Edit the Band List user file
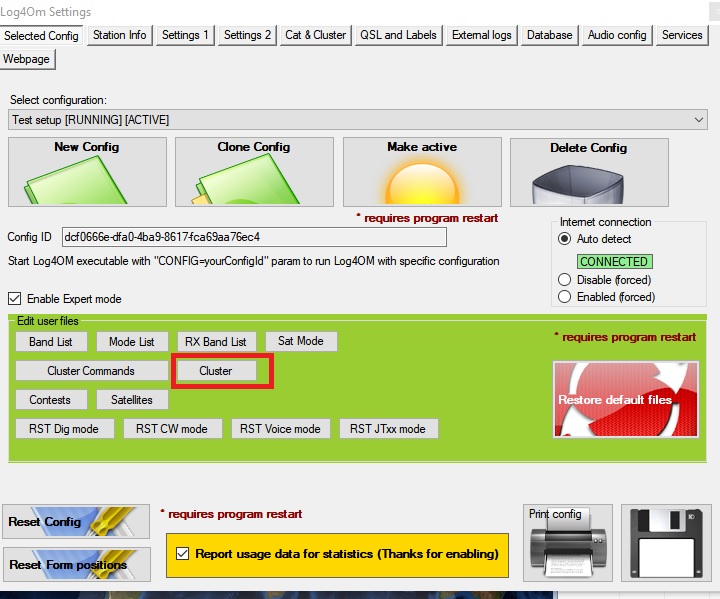Viewport: 720px width, 599px height. (x=51, y=341)
